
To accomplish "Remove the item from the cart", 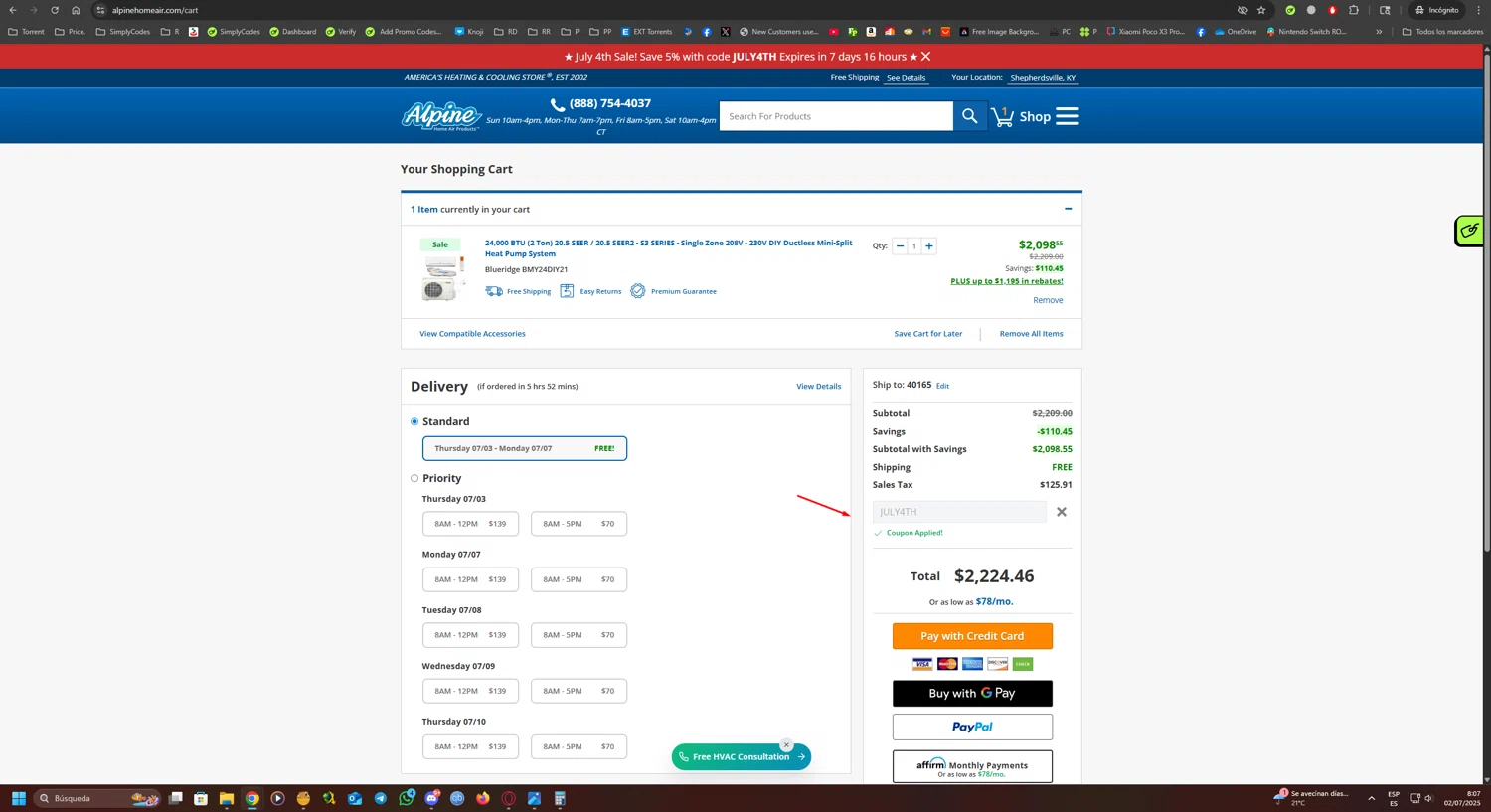I will [1048, 300].
